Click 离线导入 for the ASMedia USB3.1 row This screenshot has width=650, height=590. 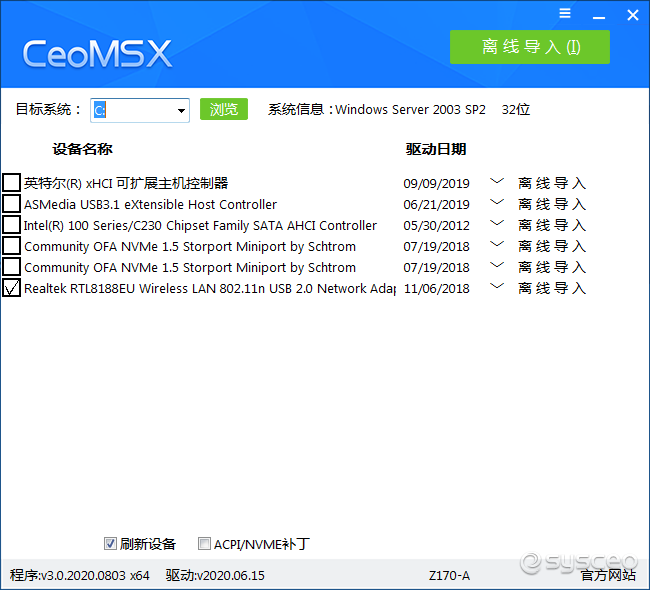click(x=552, y=204)
